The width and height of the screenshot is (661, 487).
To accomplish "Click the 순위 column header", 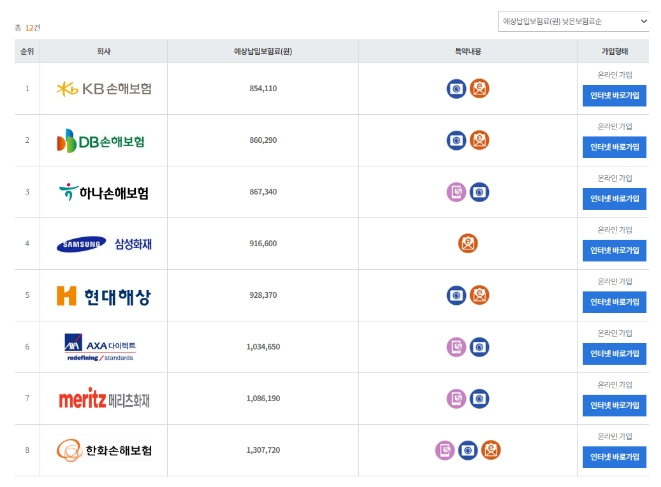I will [27, 51].
